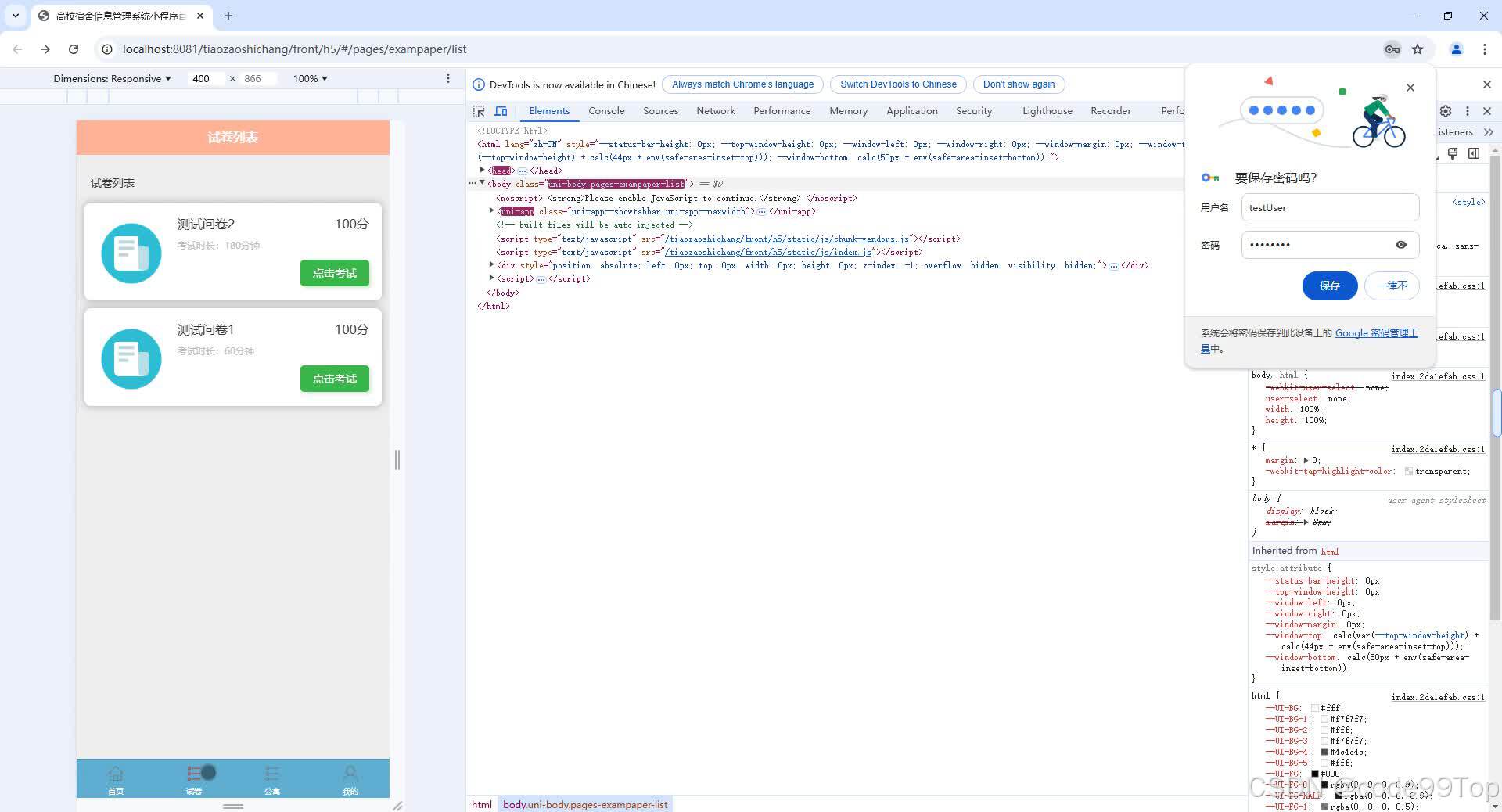
Task: Reload the page
Action: click(74, 49)
